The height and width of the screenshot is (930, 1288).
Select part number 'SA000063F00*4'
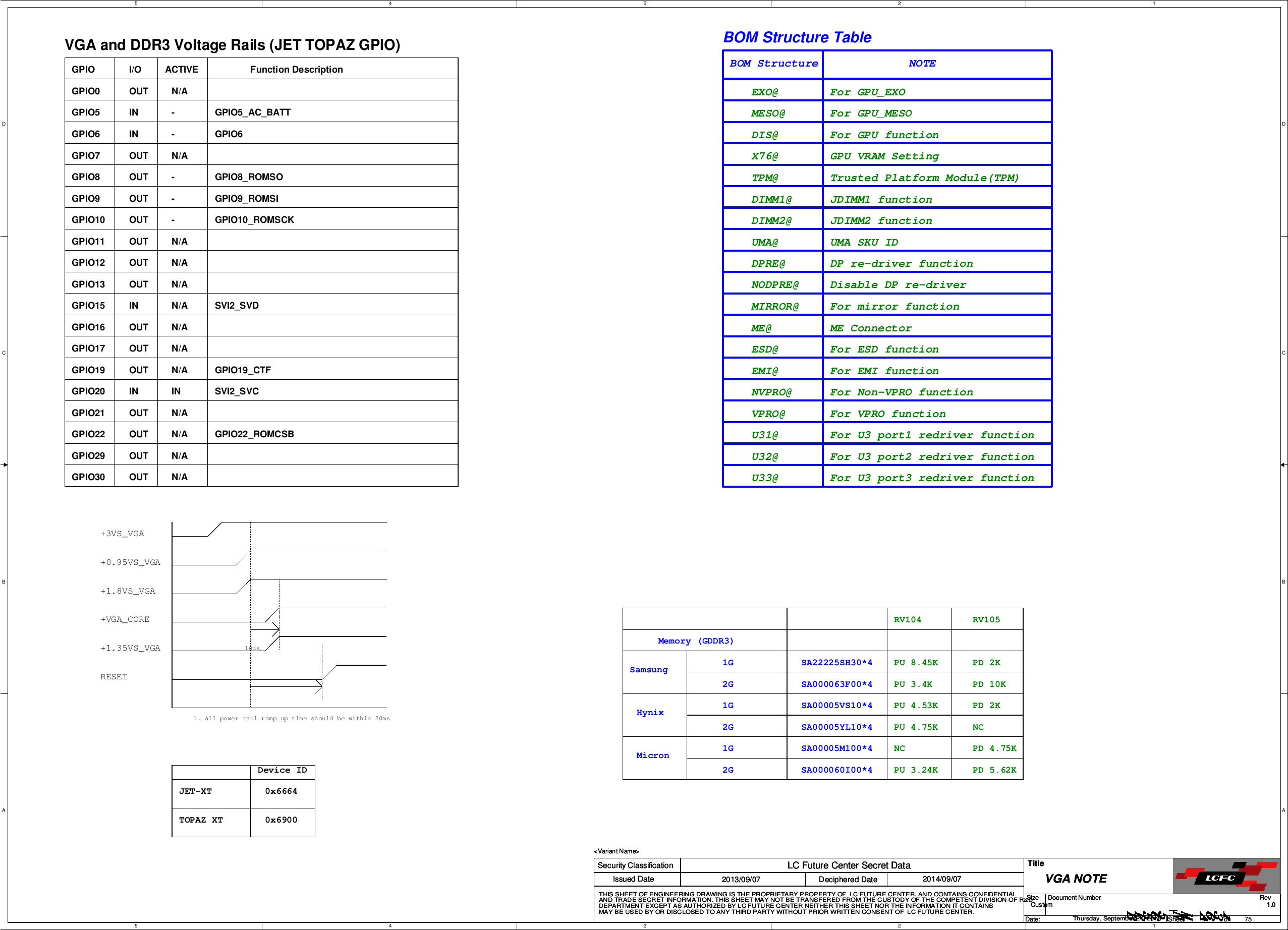(x=836, y=683)
